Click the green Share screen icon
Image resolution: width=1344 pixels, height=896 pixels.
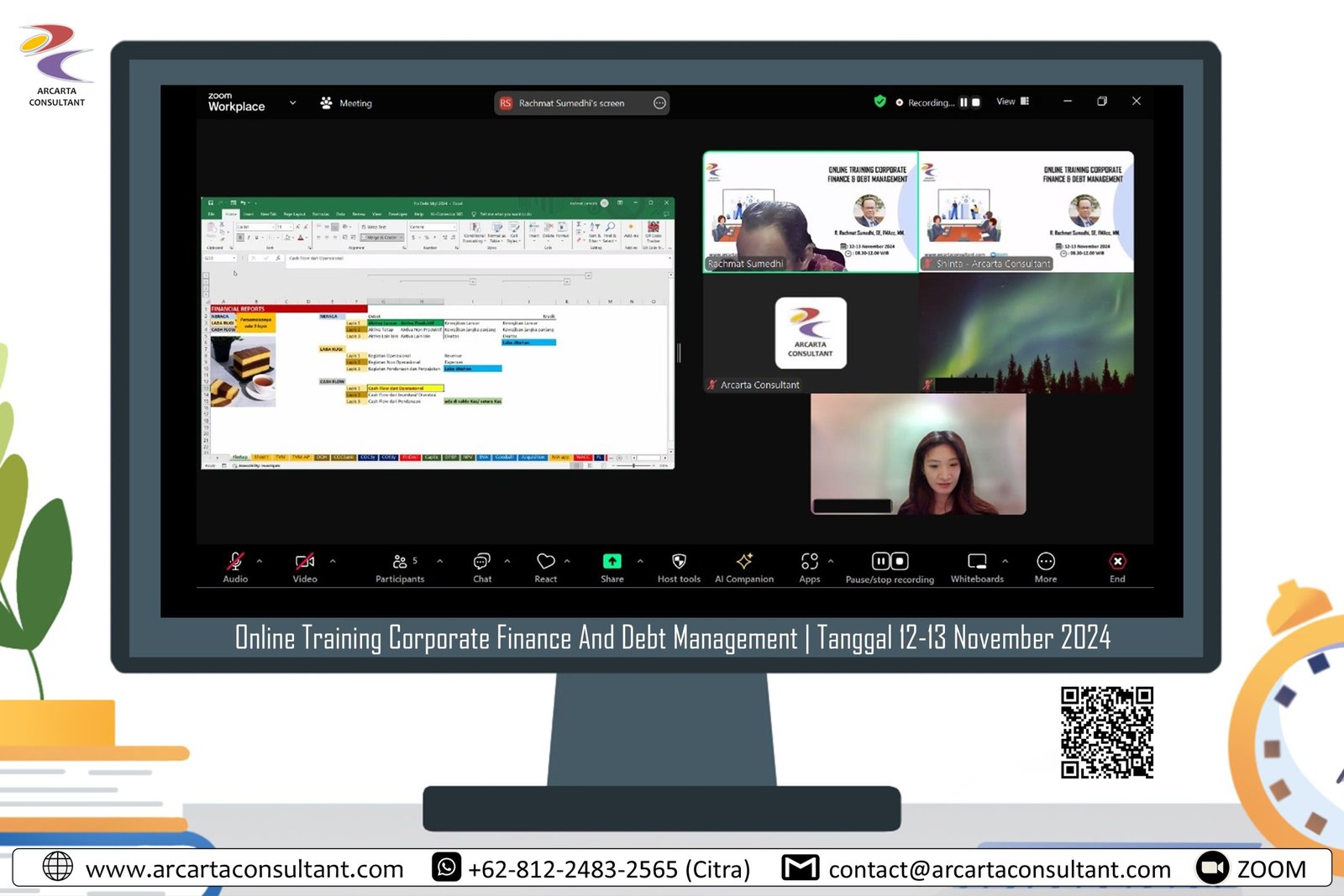click(x=612, y=562)
